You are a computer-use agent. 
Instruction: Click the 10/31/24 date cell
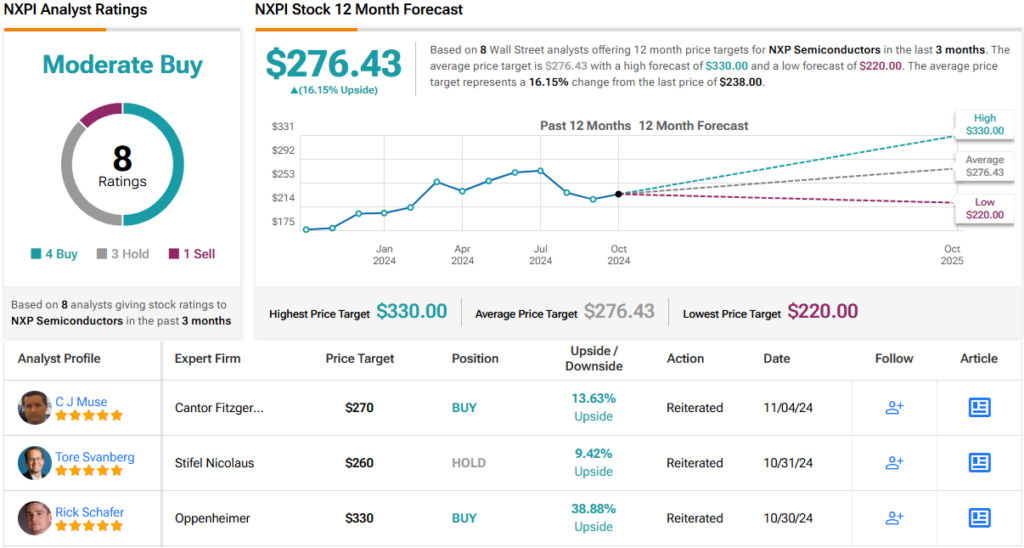[x=788, y=463]
